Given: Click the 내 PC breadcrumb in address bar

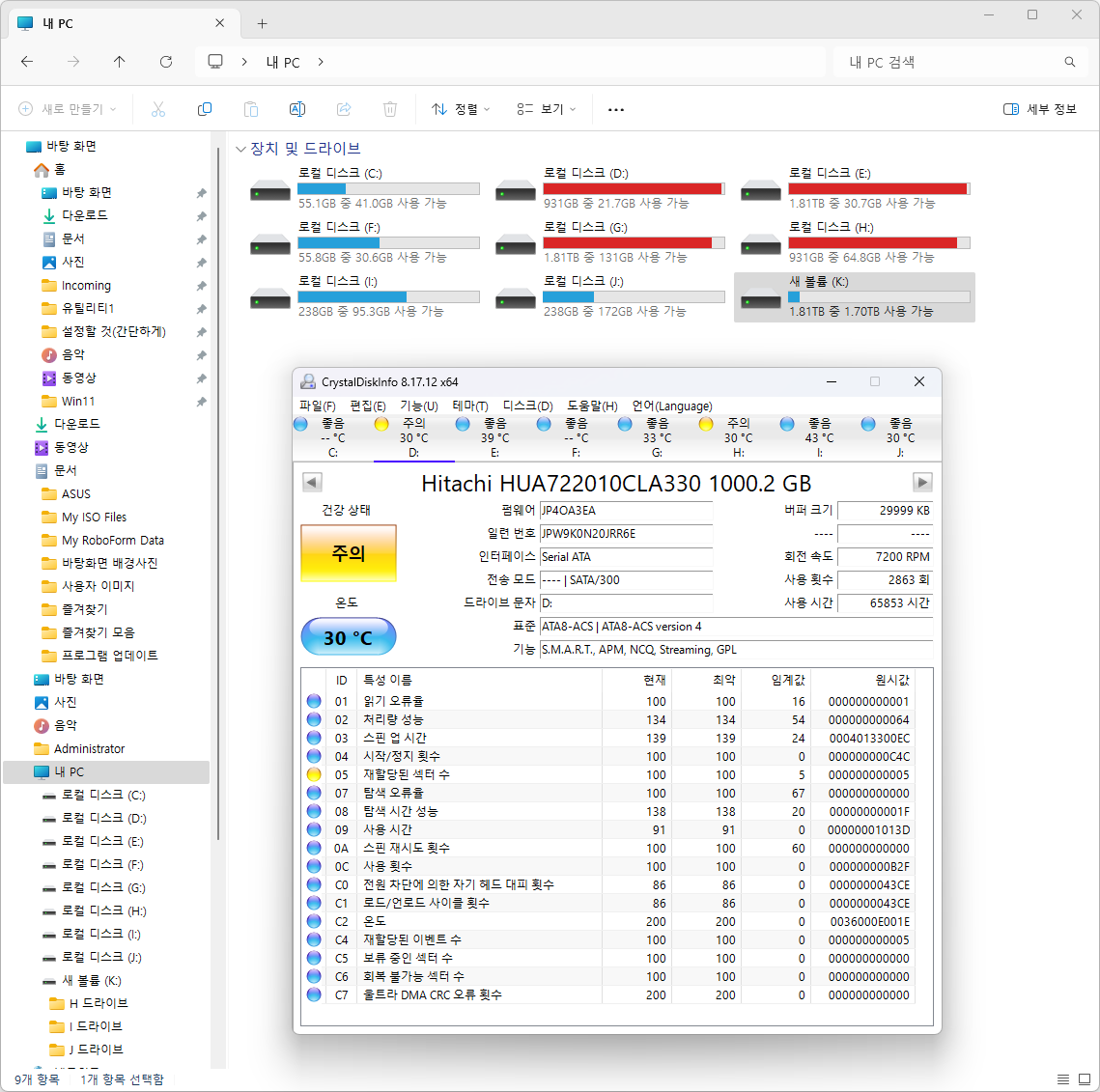Looking at the screenshot, I should (x=283, y=62).
